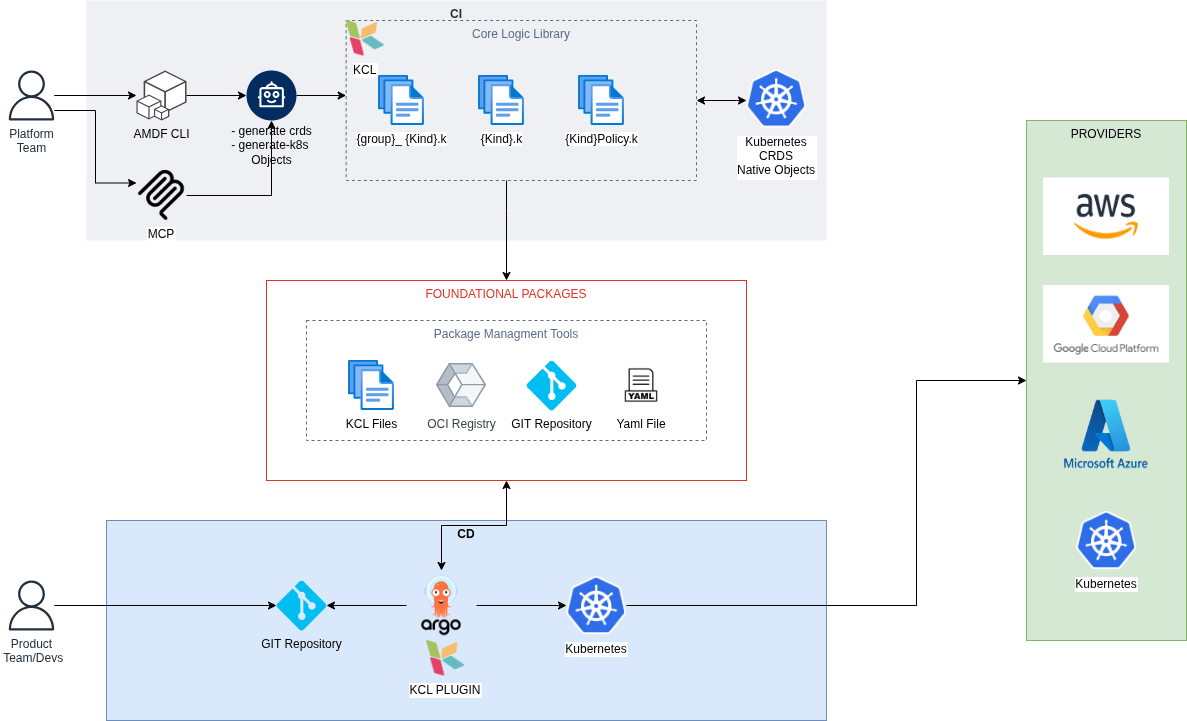This screenshot has height=721, width=1187.
Task: Click the KCL logo in Core Logic Library
Action: [365, 38]
